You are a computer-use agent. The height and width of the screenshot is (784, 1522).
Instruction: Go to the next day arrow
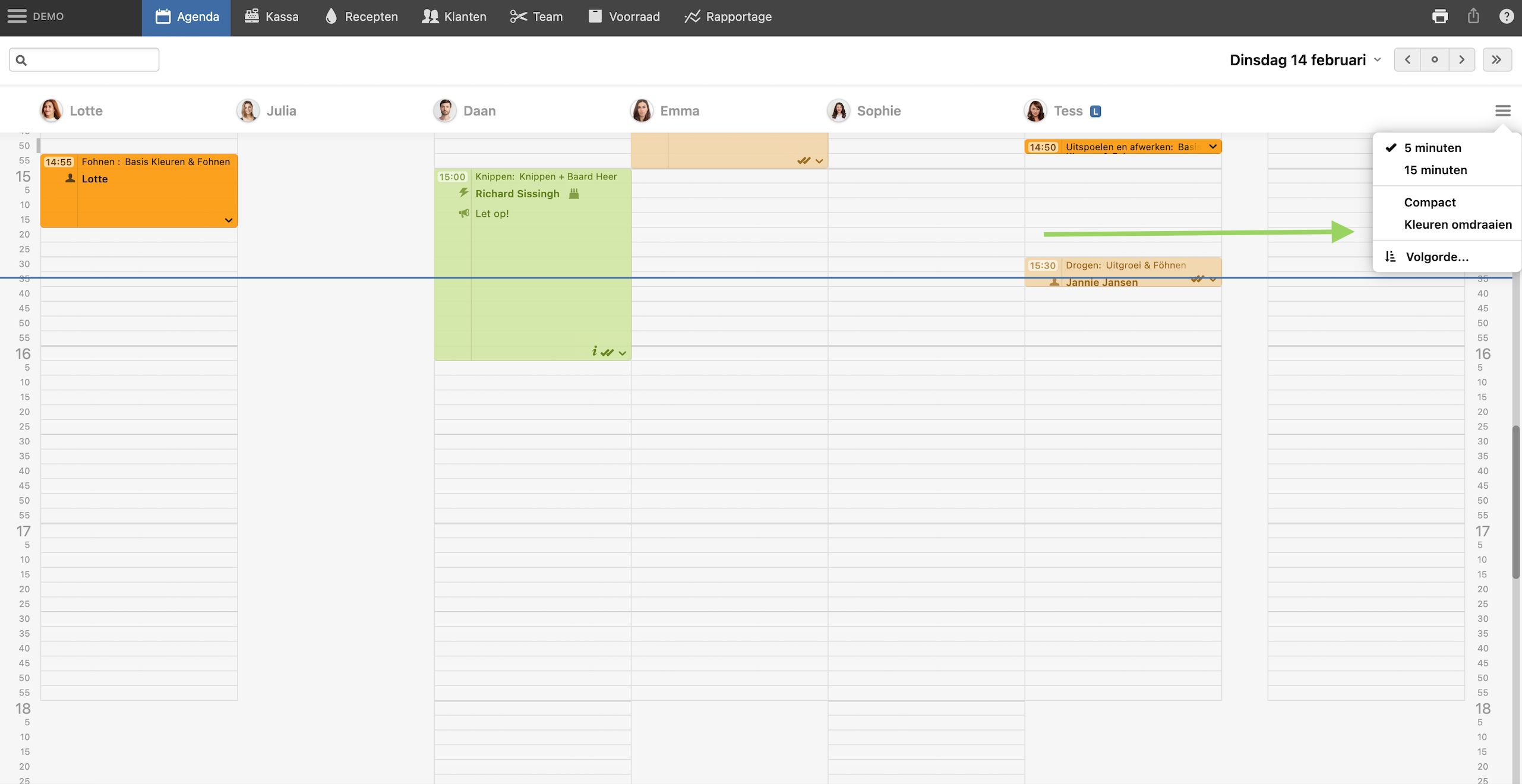point(1461,59)
